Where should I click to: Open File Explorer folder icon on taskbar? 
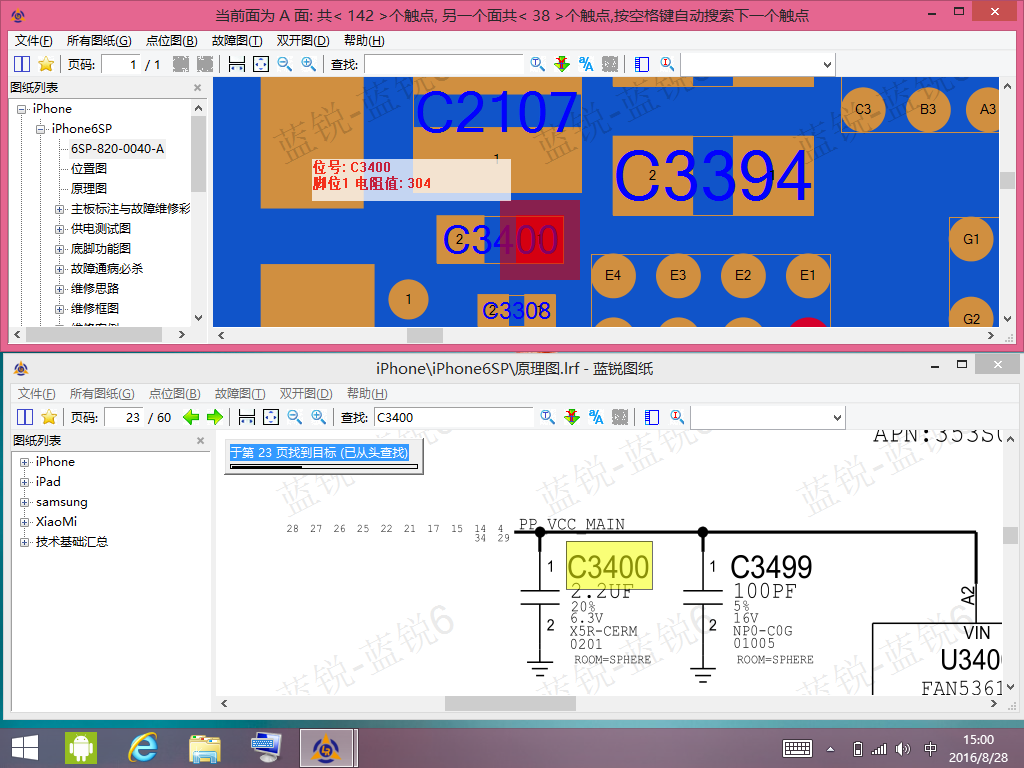coord(204,748)
